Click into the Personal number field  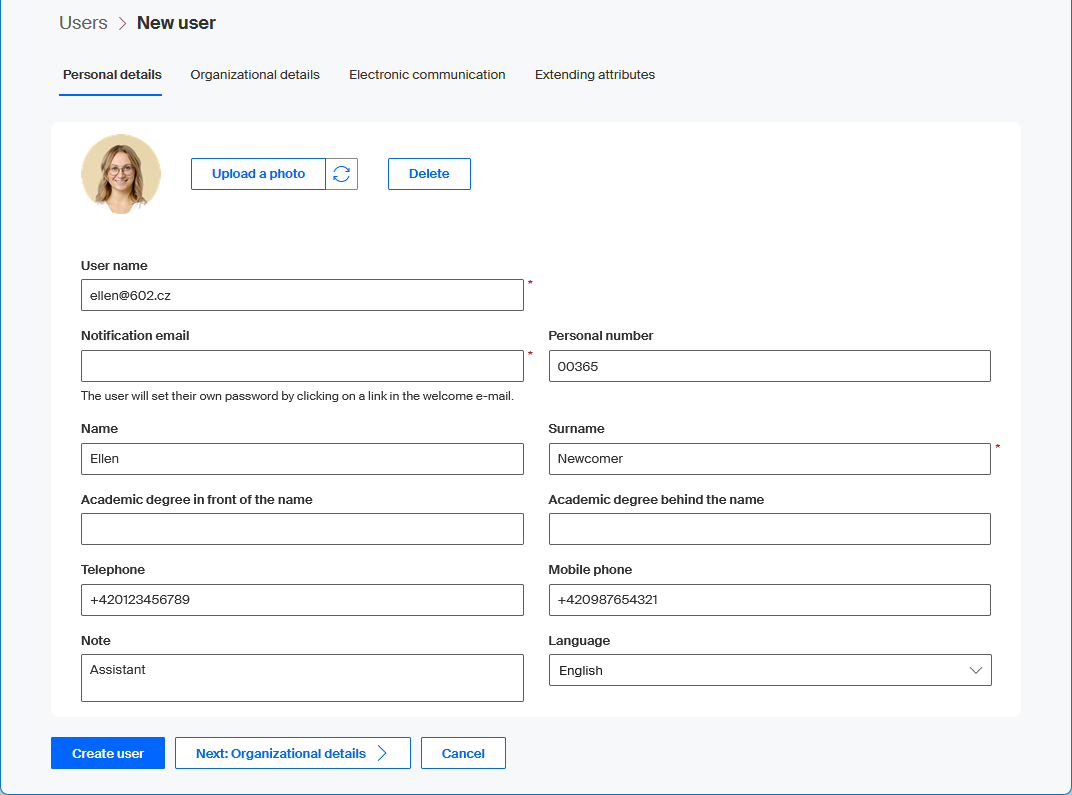pyautogui.click(x=769, y=366)
